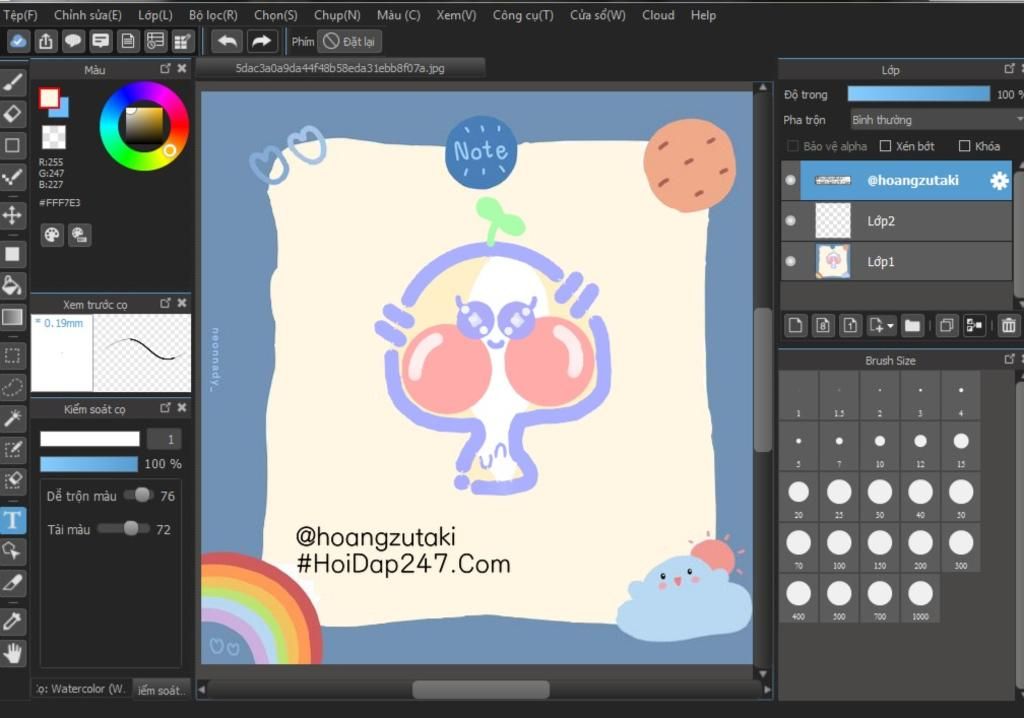Select the Gradient tool
This screenshot has height=718, width=1024.
pos(12,318)
